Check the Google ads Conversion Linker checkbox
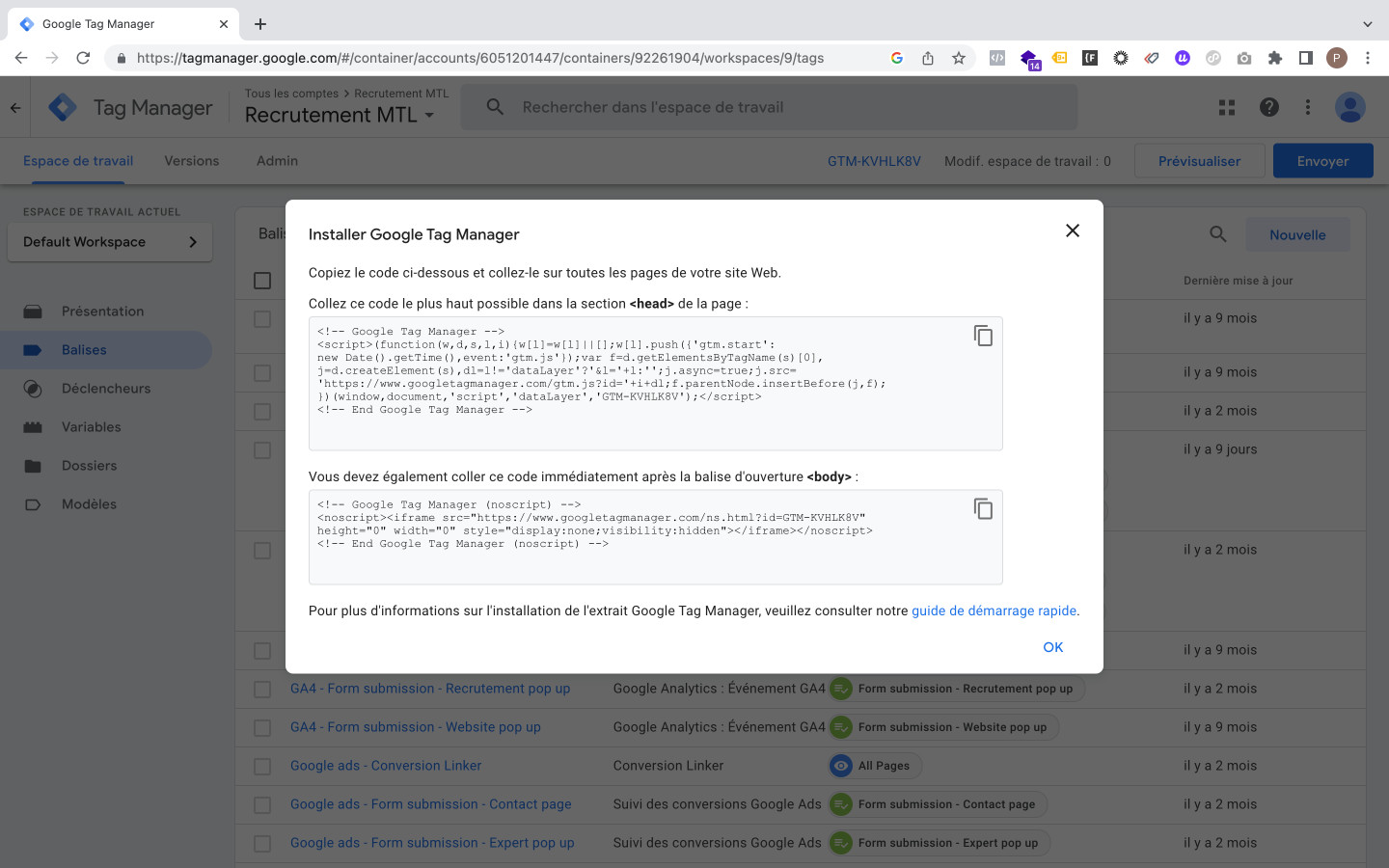 pos(262,767)
